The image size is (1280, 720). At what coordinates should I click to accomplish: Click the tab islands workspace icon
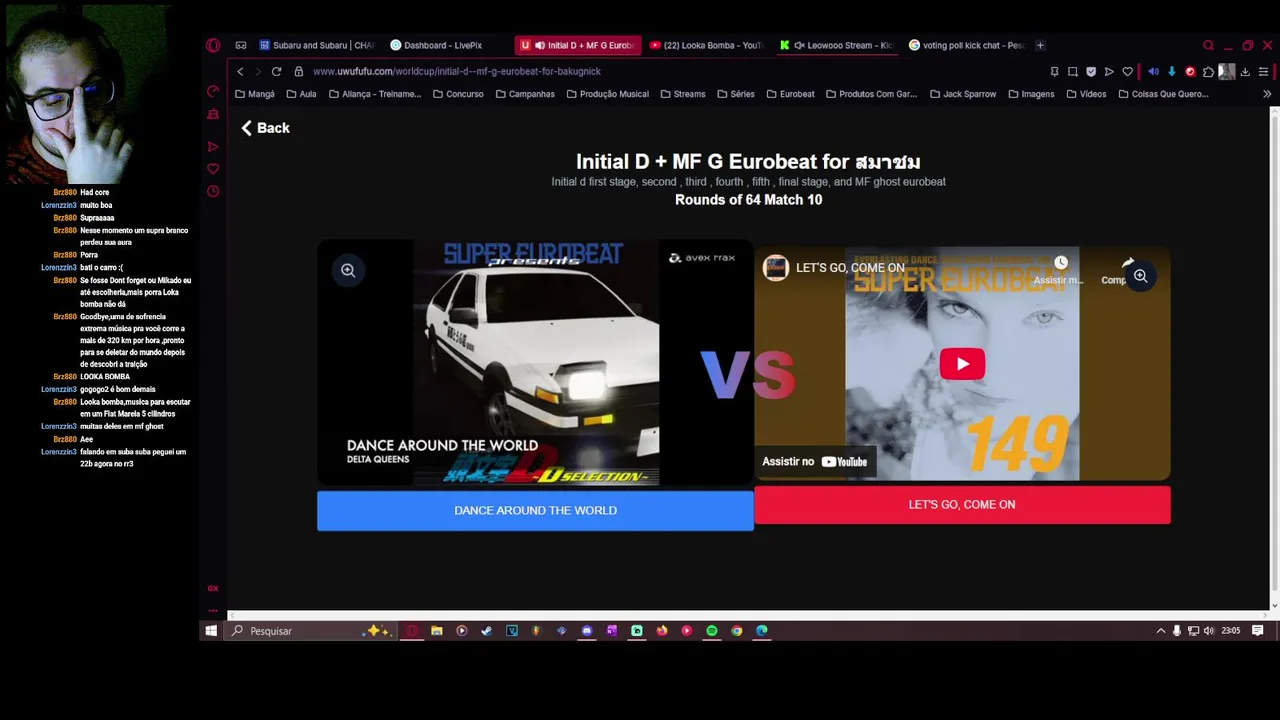point(241,45)
